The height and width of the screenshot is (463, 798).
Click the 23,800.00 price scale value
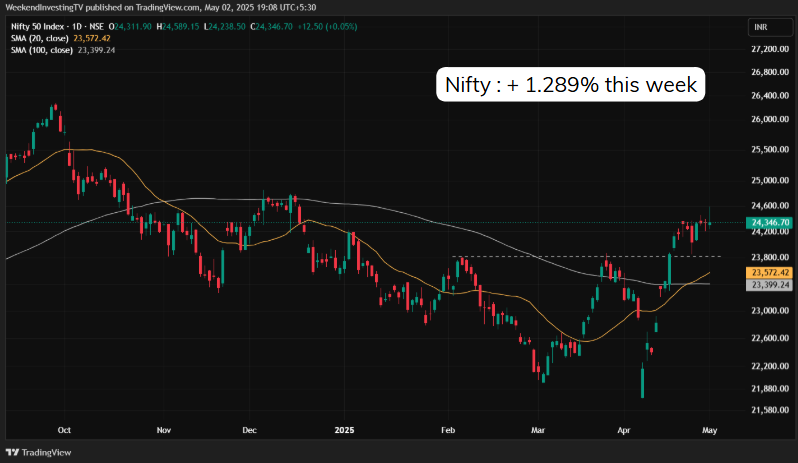pyautogui.click(x=770, y=257)
